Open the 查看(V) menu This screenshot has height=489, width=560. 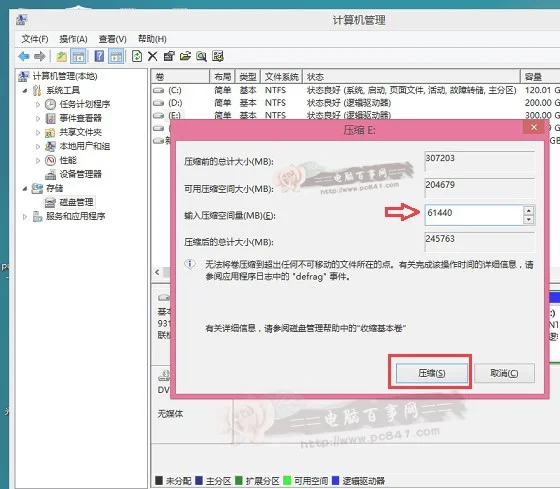(x=112, y=39)
